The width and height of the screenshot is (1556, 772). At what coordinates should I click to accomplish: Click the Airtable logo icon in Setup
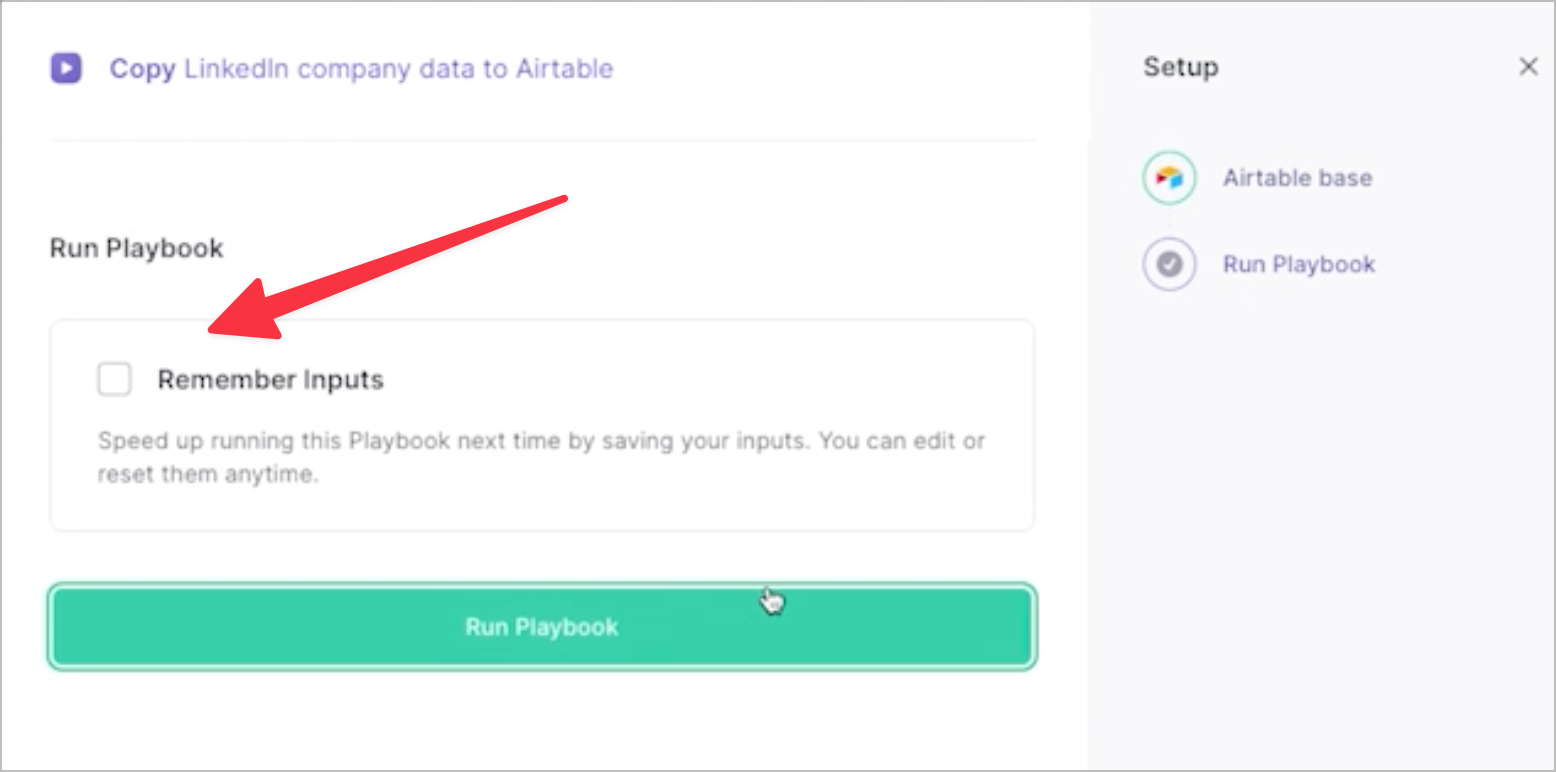pyautogui.click(x=1169, y=178)
